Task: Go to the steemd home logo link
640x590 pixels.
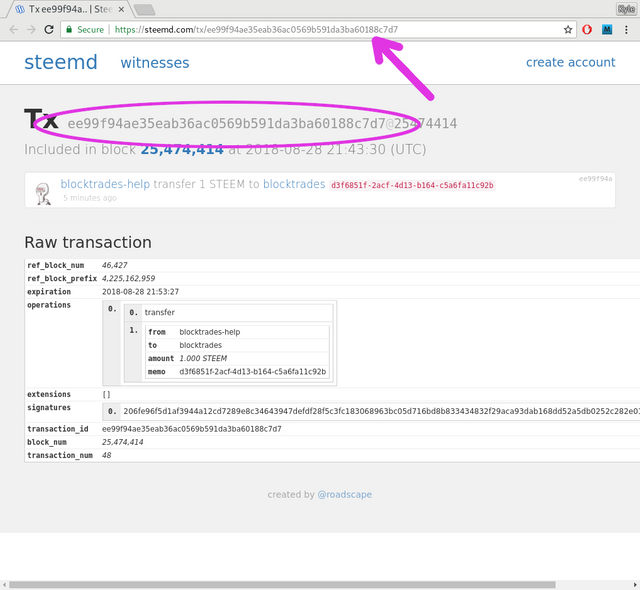Action: pyautogui.click(x=61, y=62)
